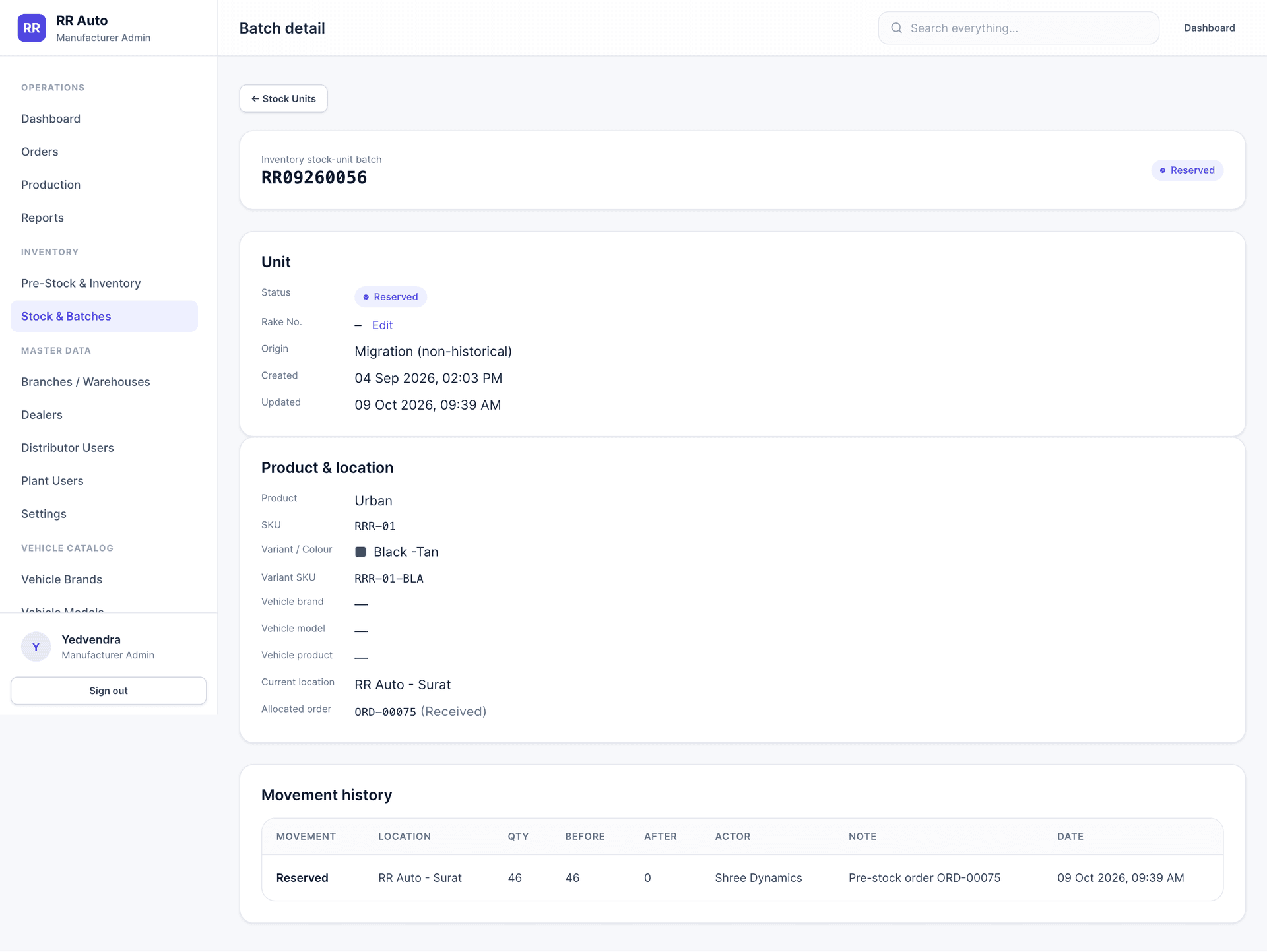The height and width of the screenshot is (952, 1267).
Task: Click batch ID RR09260056
Action: click(314, 177)
